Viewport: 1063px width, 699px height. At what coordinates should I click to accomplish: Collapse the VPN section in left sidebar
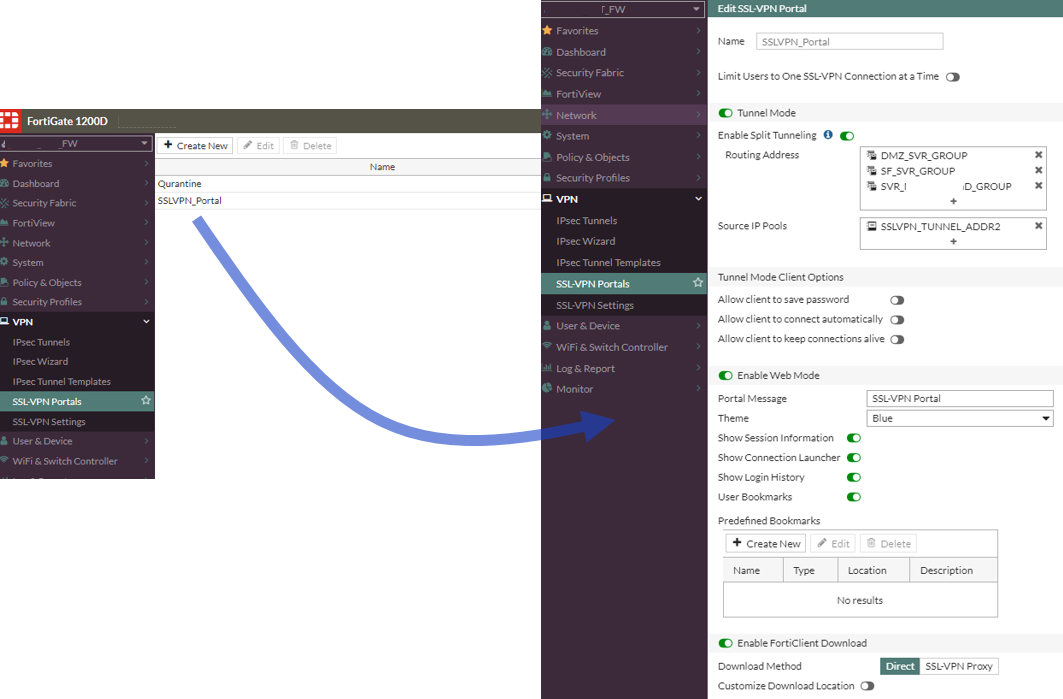pos(146,321)
